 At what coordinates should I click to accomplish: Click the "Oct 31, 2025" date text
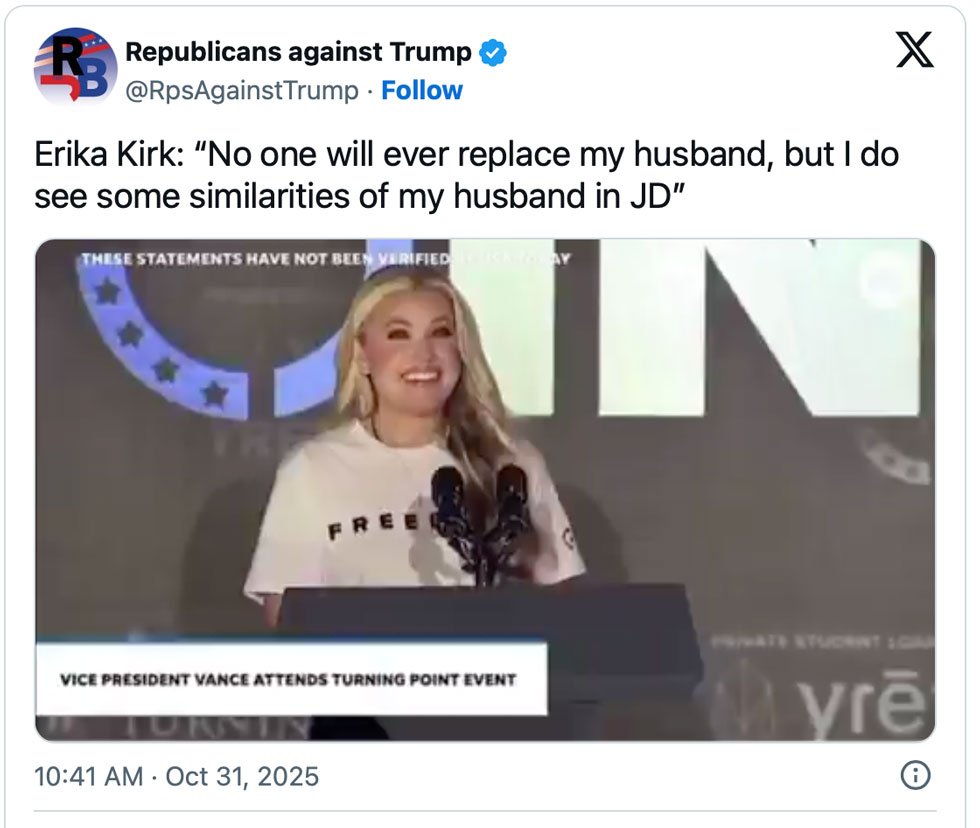242,776
